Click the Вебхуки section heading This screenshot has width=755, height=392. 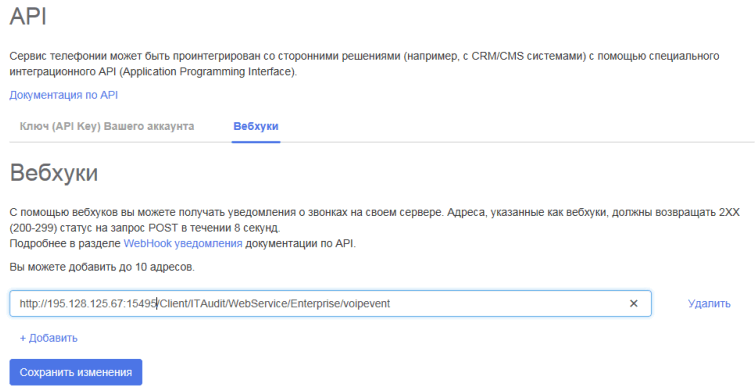point(54,173)
